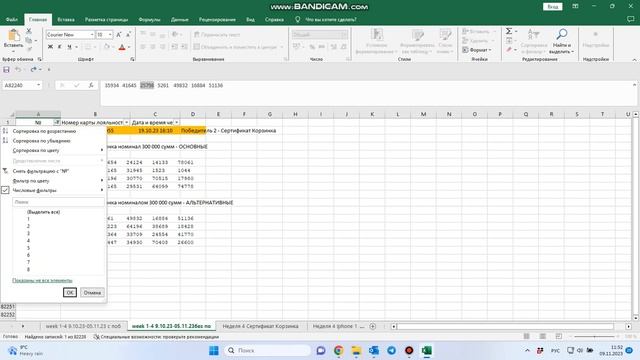Click the formula bar content
Viewport: 640px width, 360px height.
(x=367, y=93)
